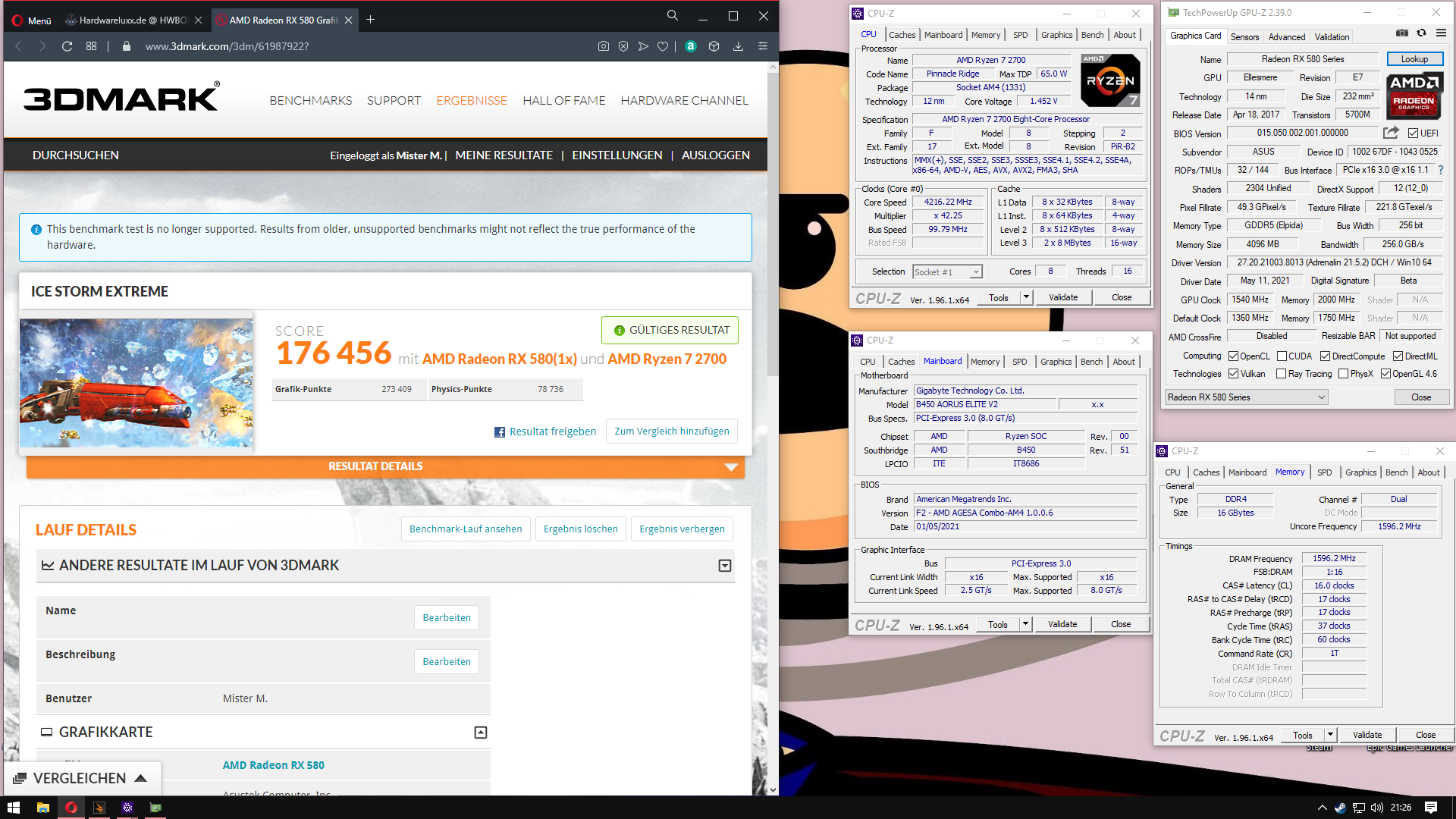Toggle the OpenCL checkbox

[1234, 356]
